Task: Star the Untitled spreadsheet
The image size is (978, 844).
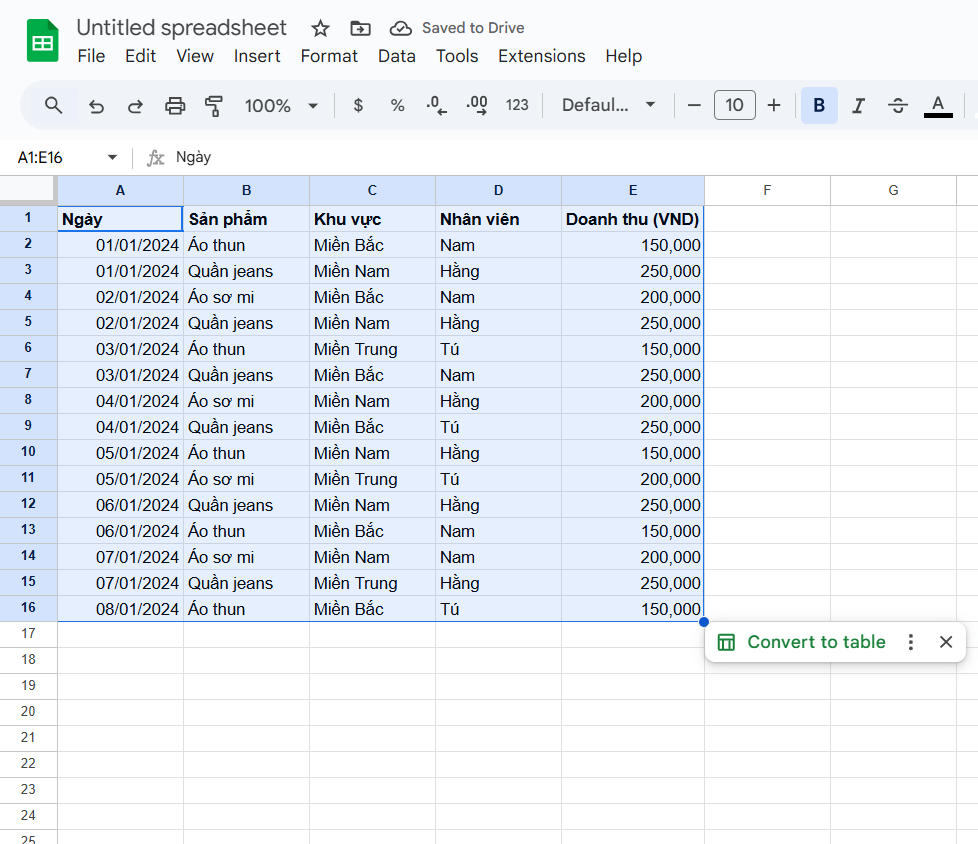Action: [320, 28]
